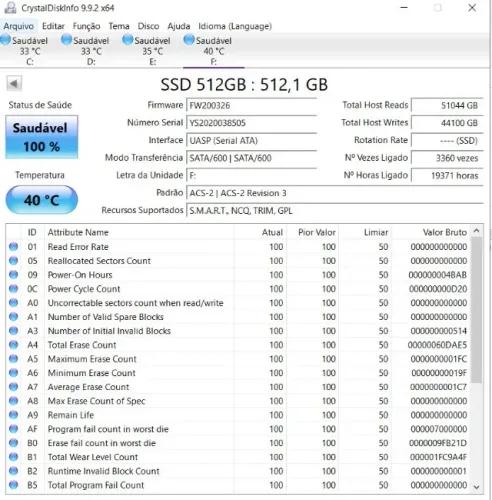The width and height of the screenshot is (492, 500).
Task: Open the Disco menu
Action: [x=148, y=26]
